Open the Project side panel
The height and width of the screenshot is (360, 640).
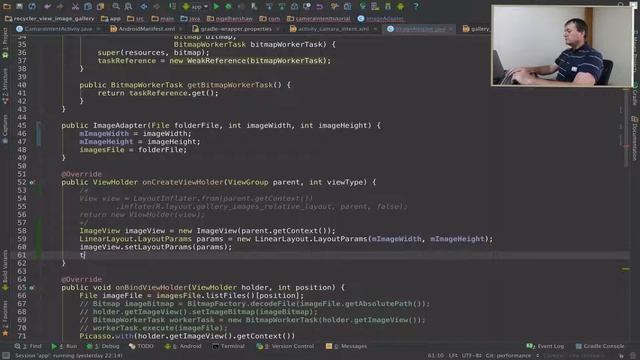click(5, 42)
